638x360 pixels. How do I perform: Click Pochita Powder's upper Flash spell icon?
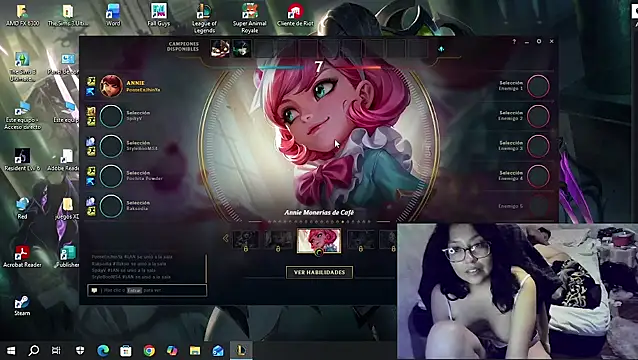pos(91,171)
